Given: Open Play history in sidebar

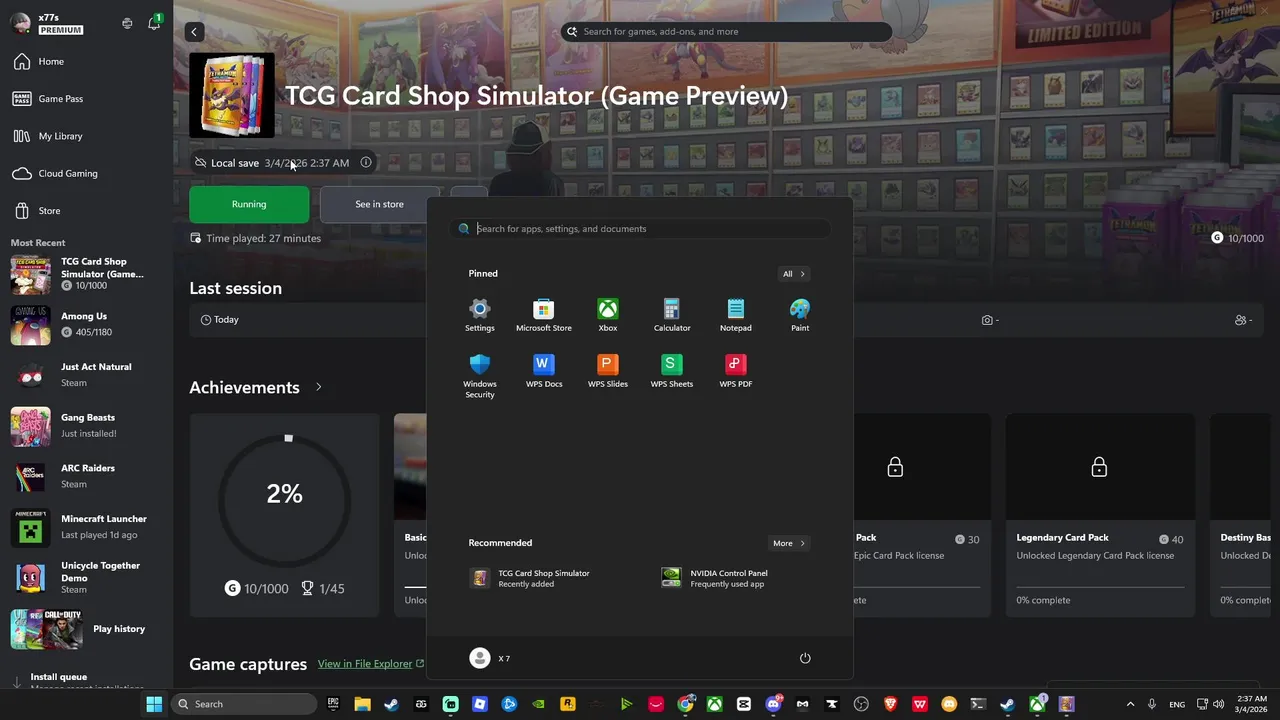Looking at the screenshot, I should [86, 629].
